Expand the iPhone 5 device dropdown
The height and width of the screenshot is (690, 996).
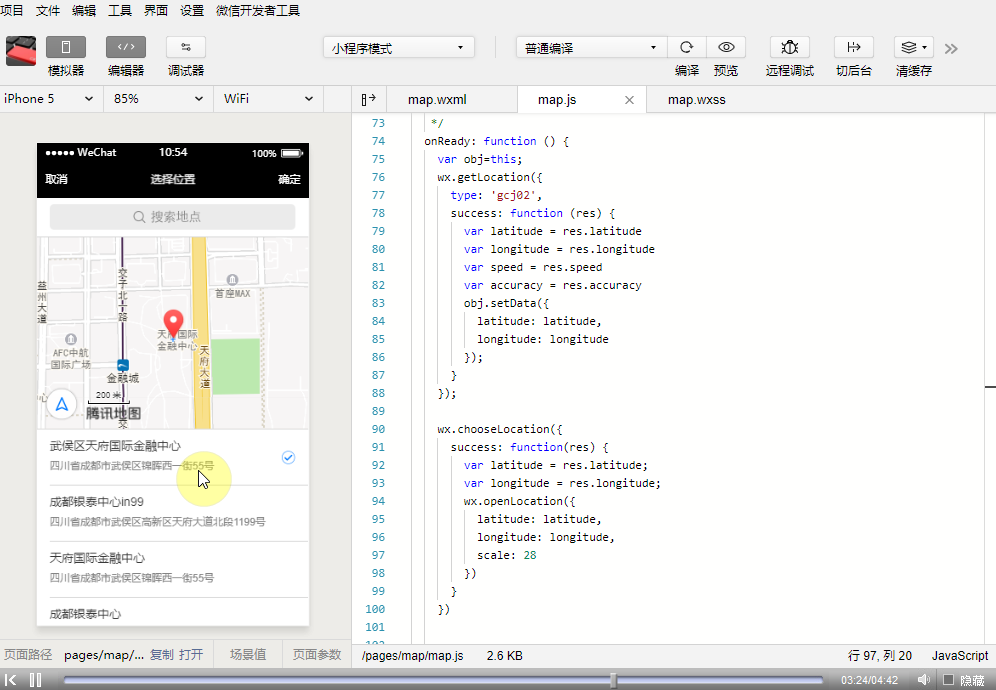(50, 98)
